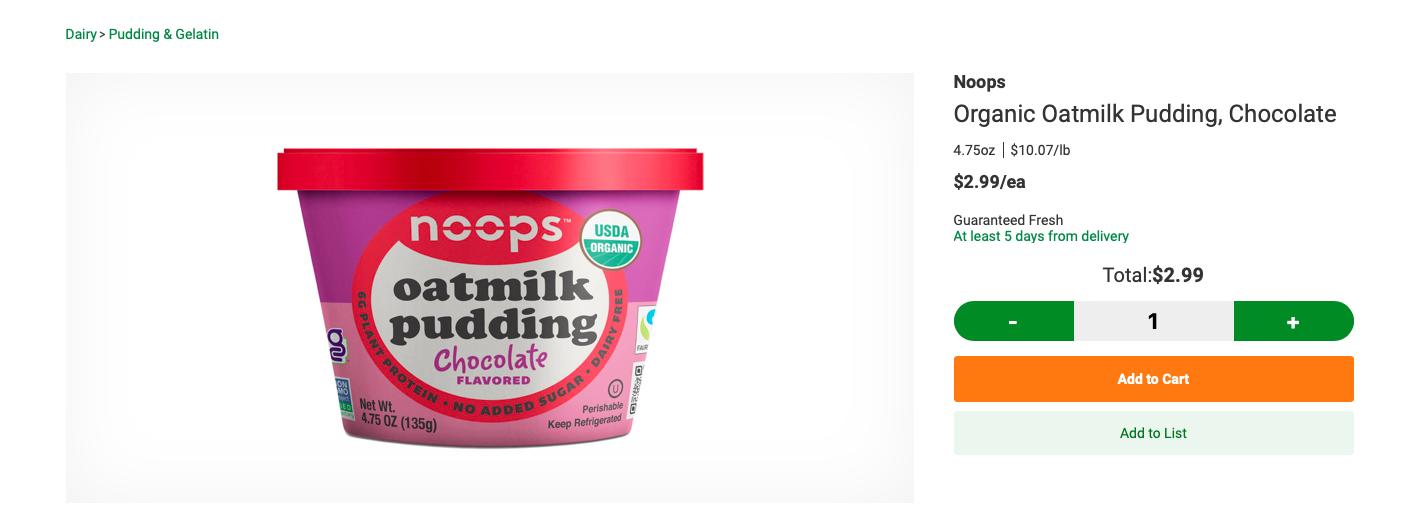This screenshot has height=522, width=1422.
Task: Go to Pudding & Gelatin category
Action: (x=164, y=34)
